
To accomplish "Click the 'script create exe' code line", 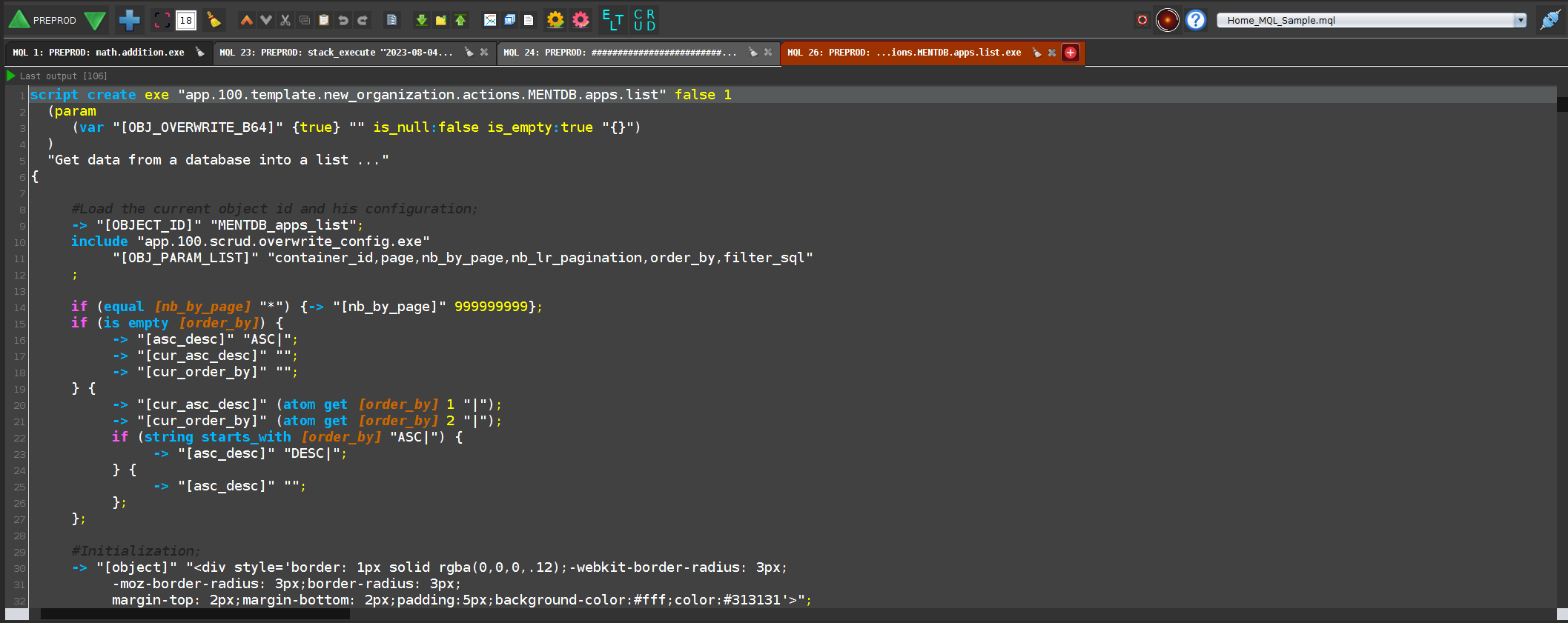I will (x=381, y=95).
